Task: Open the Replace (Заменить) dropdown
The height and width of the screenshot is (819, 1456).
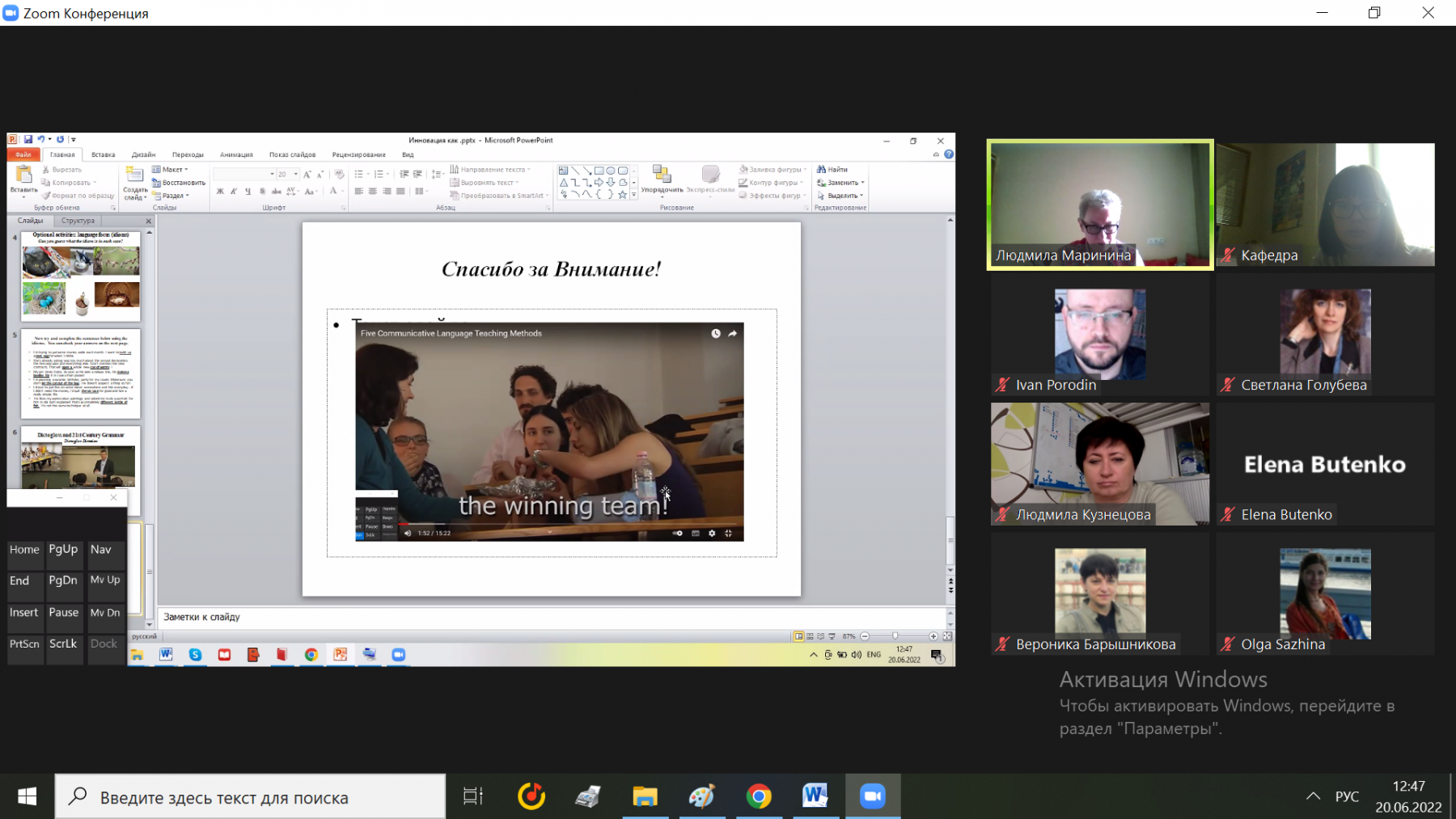Action: click(840, 183)
